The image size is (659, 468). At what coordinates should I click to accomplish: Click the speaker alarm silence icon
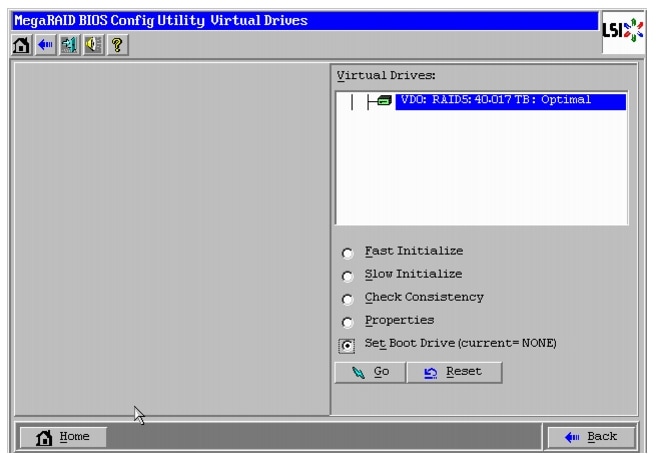[93, 45]
